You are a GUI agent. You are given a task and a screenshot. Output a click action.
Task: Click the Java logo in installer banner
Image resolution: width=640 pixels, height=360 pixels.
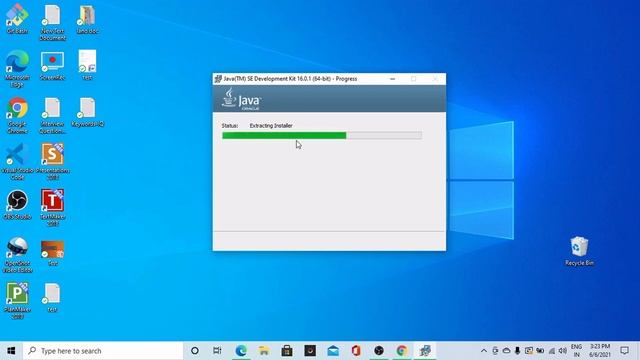(241, 99)
